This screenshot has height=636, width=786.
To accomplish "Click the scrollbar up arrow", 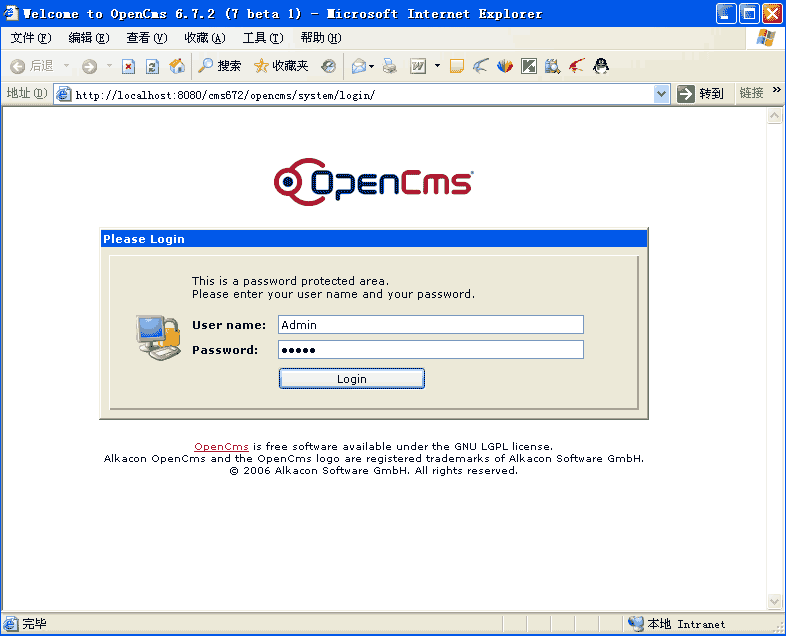I will pyautogui.click(x=774, y=116).
